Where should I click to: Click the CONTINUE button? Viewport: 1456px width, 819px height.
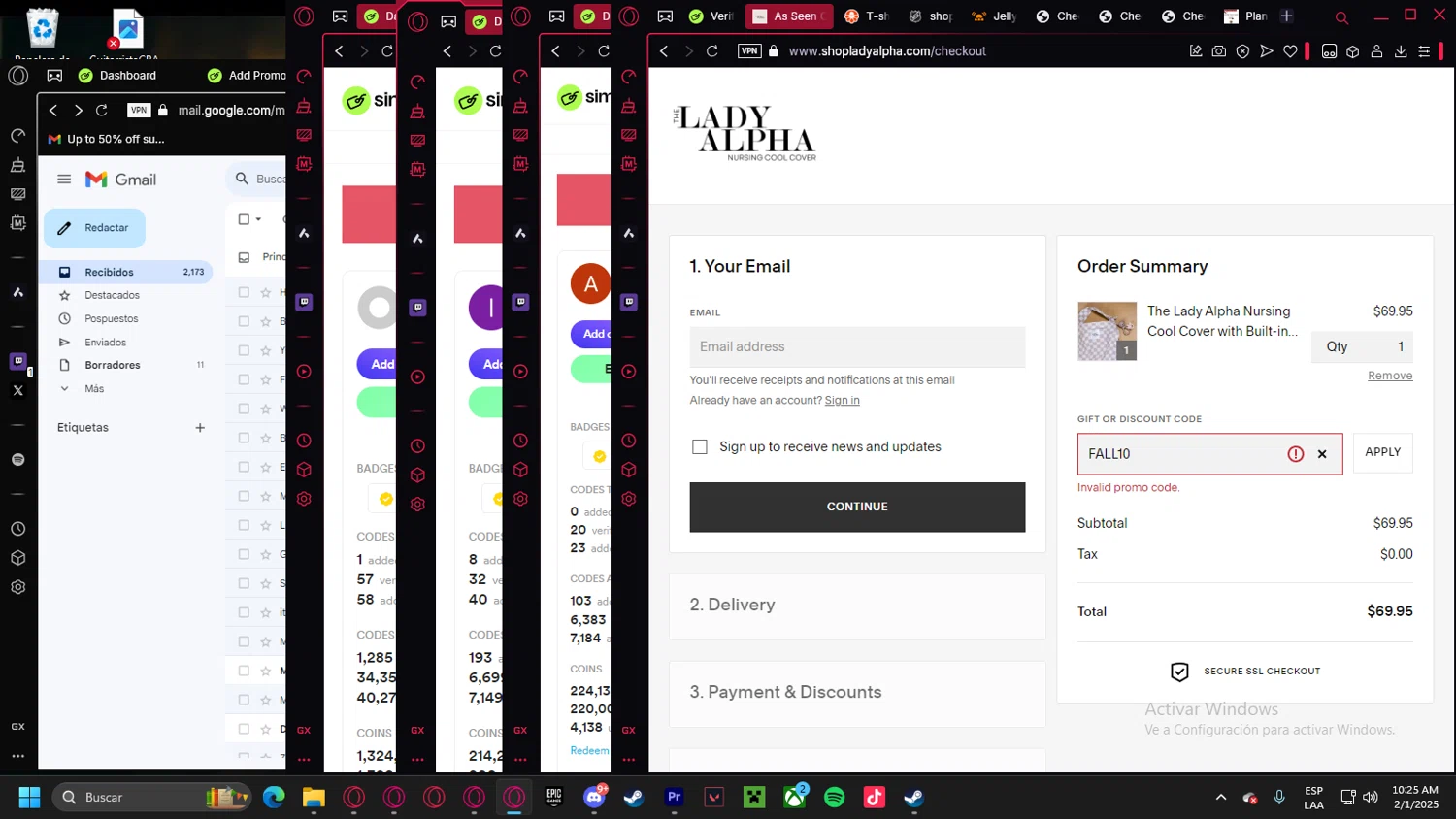[857, 508]
